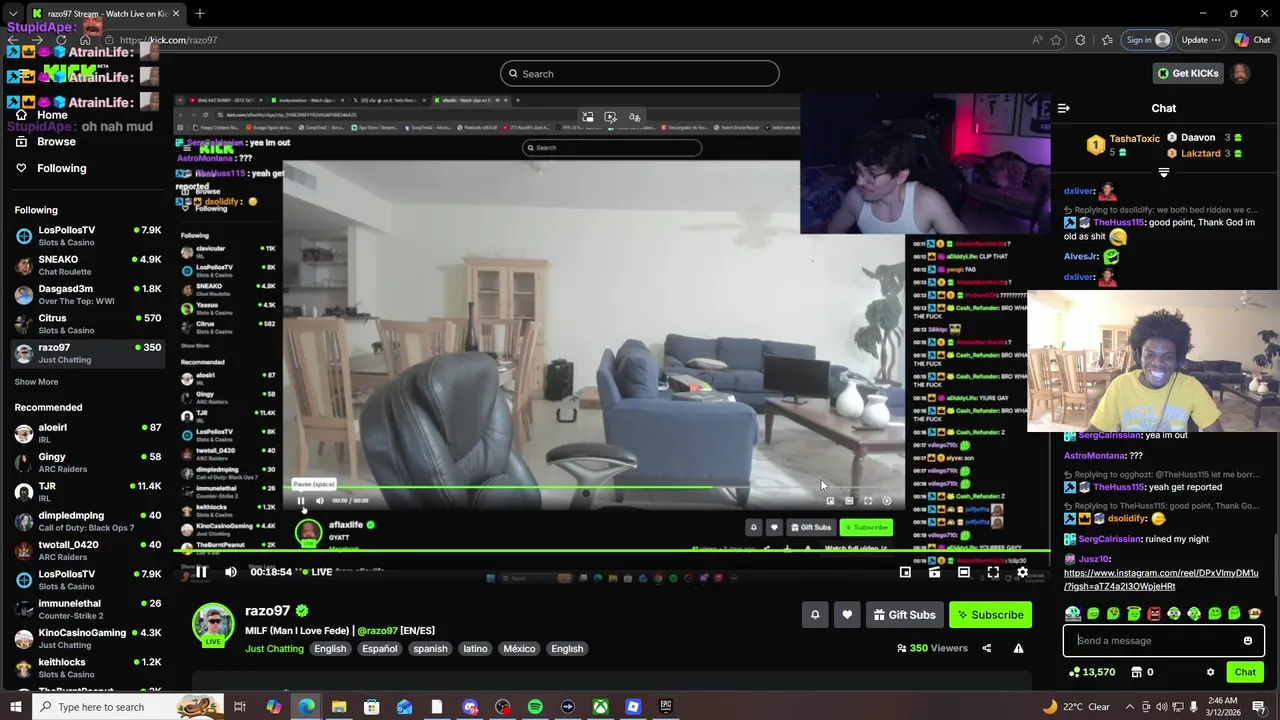The image size is (1280, 720).
Task: Click the razo97 channel avatar
Action: [213, 624]
